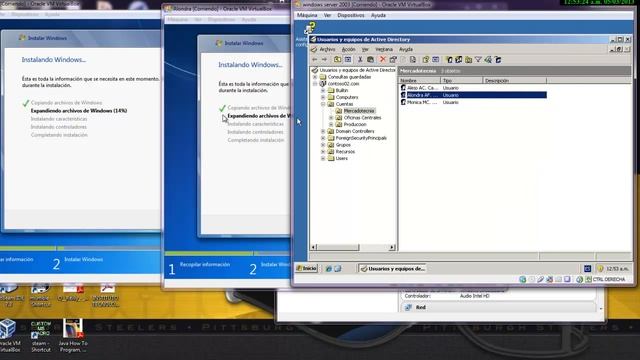Click right arrow of tree horizontal scrollbar
The height and width of the screenshot is (360, 640).
(x=392, y=247)
